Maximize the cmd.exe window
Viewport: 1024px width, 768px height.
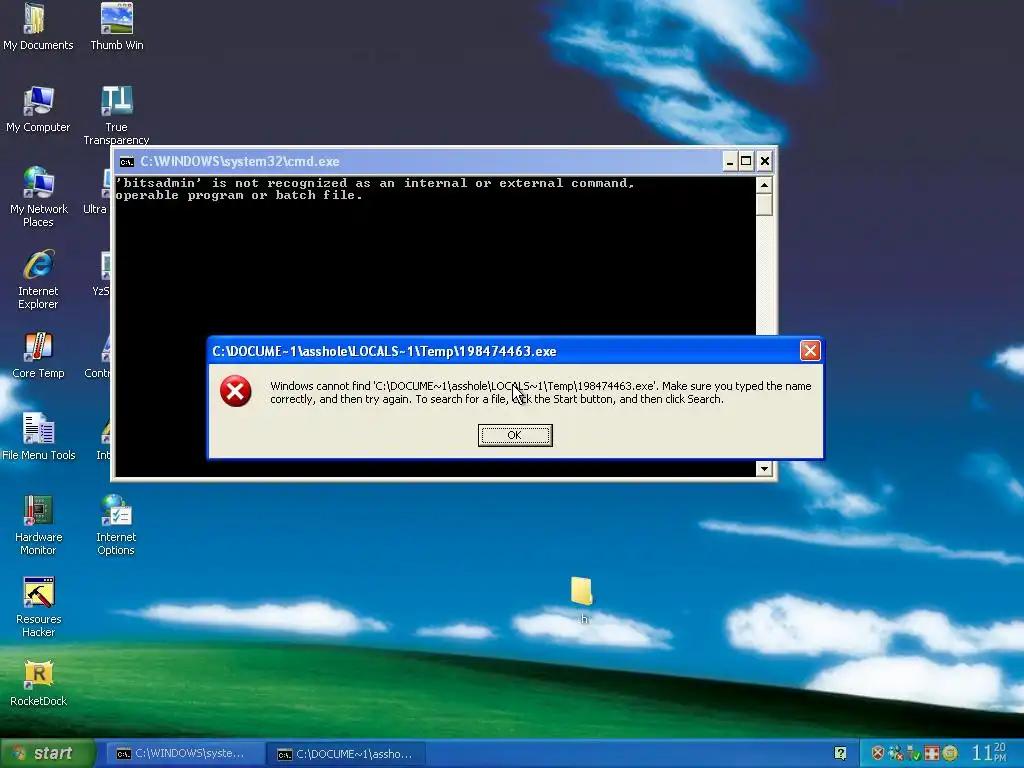point(746,161)
